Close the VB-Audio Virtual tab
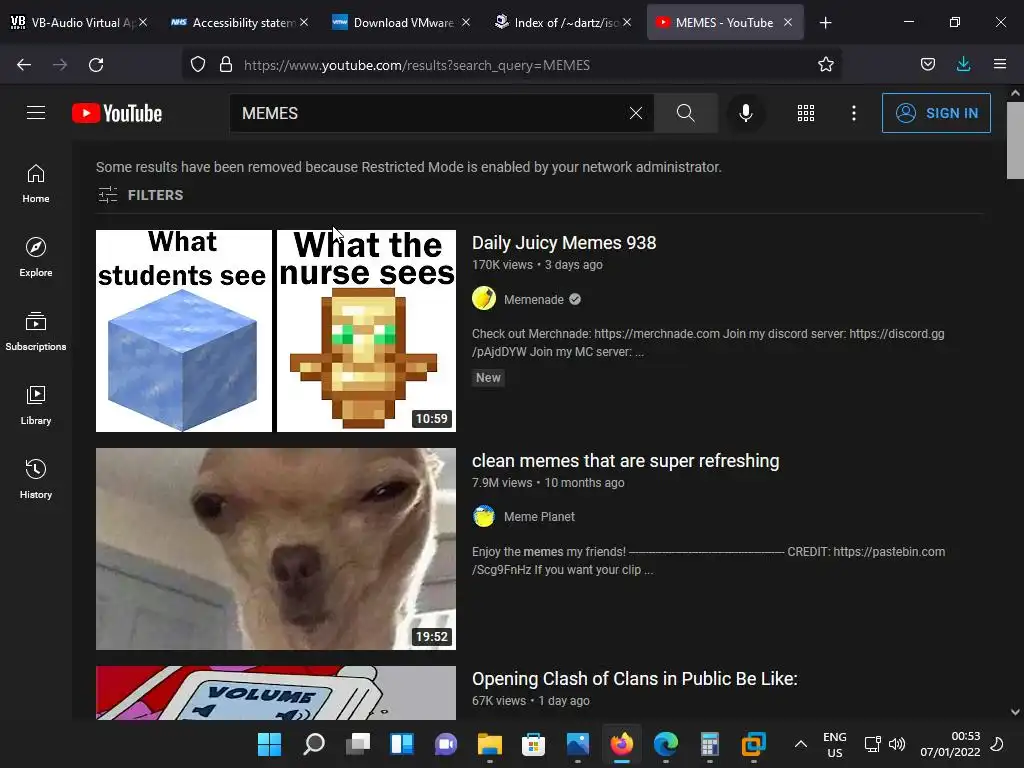 point(143,22)
